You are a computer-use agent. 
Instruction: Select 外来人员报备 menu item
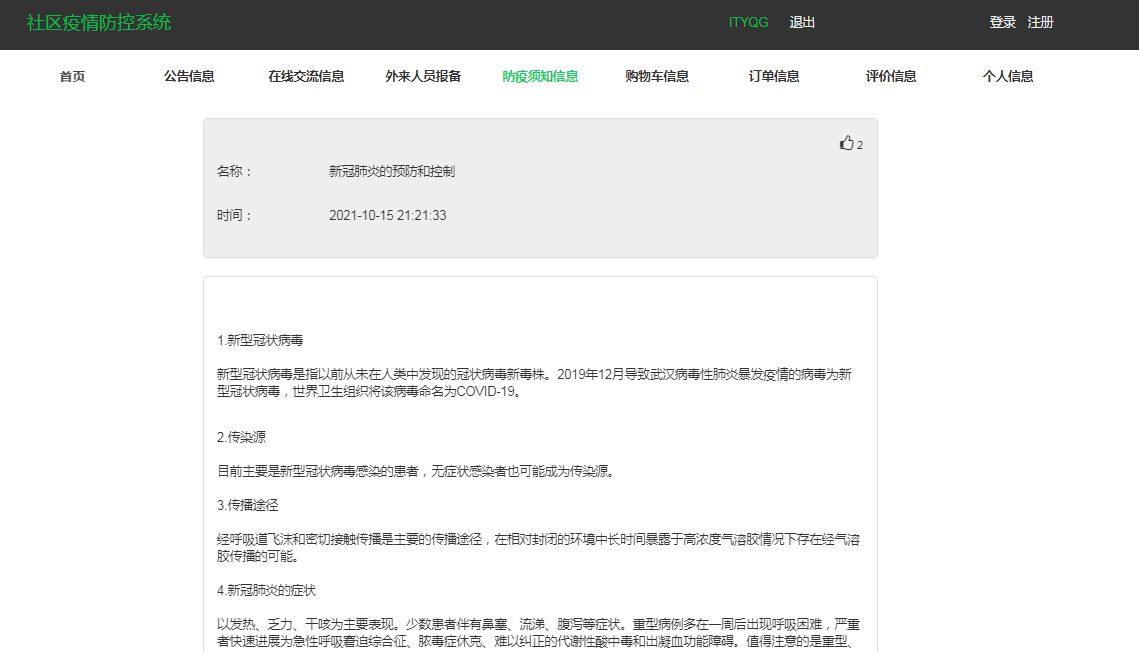pyautogui.click(x=423, y=76)
